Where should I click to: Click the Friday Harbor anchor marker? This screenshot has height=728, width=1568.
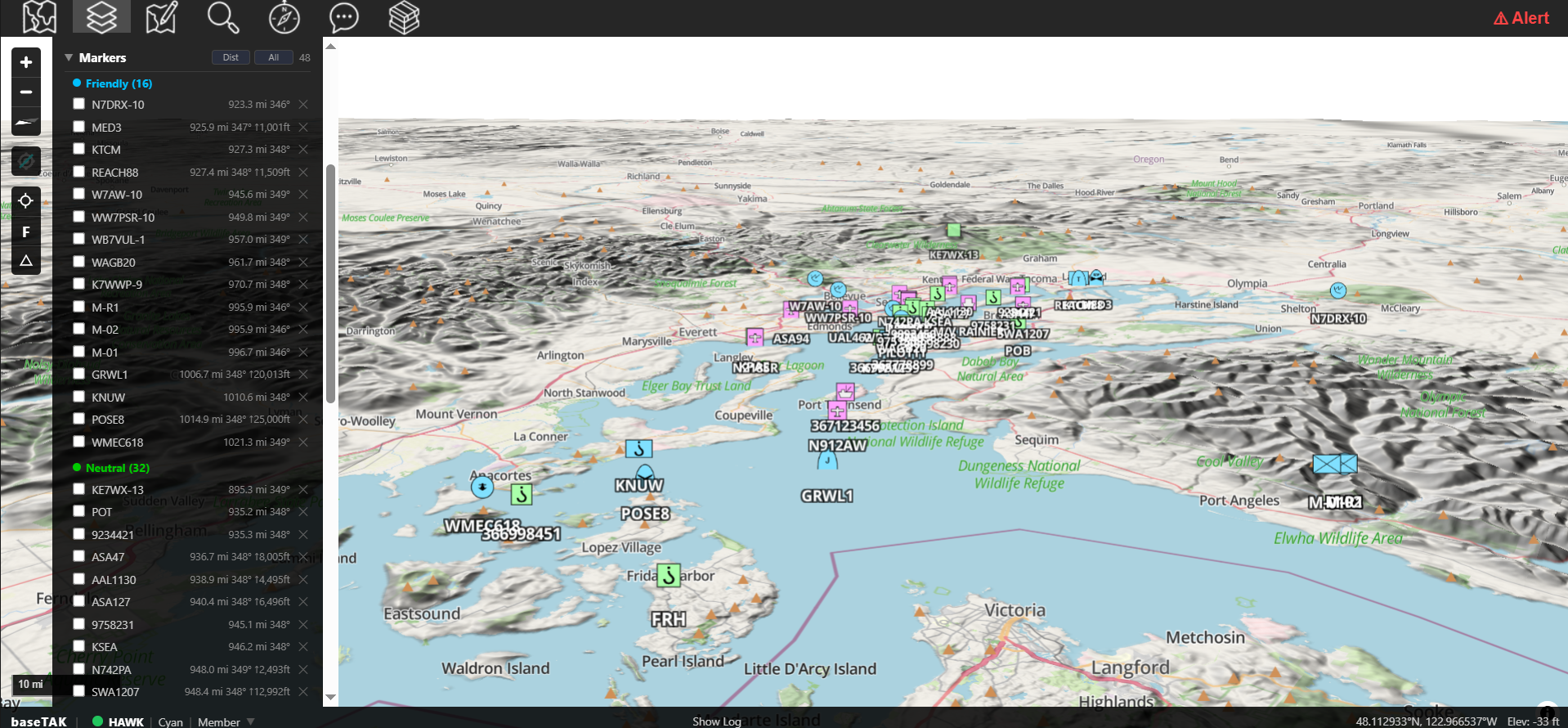point(669,575)
